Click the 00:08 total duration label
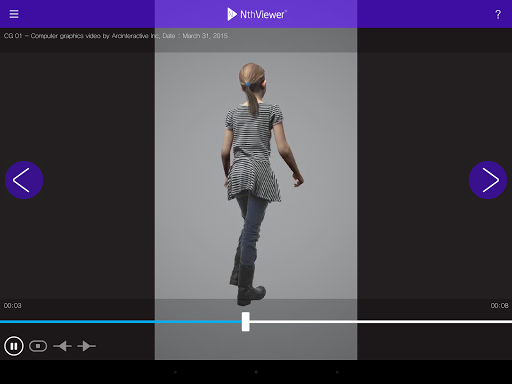Image resolution: width=512 pixels, height=384 pixels. pos(499,305)
